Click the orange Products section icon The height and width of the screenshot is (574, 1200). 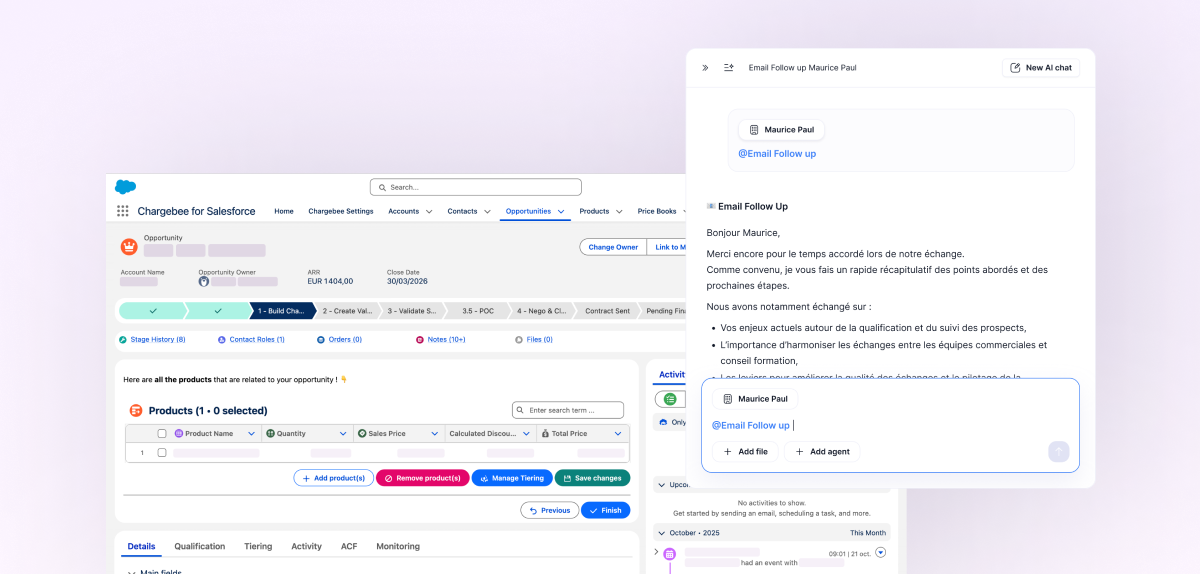click(136, 410)
